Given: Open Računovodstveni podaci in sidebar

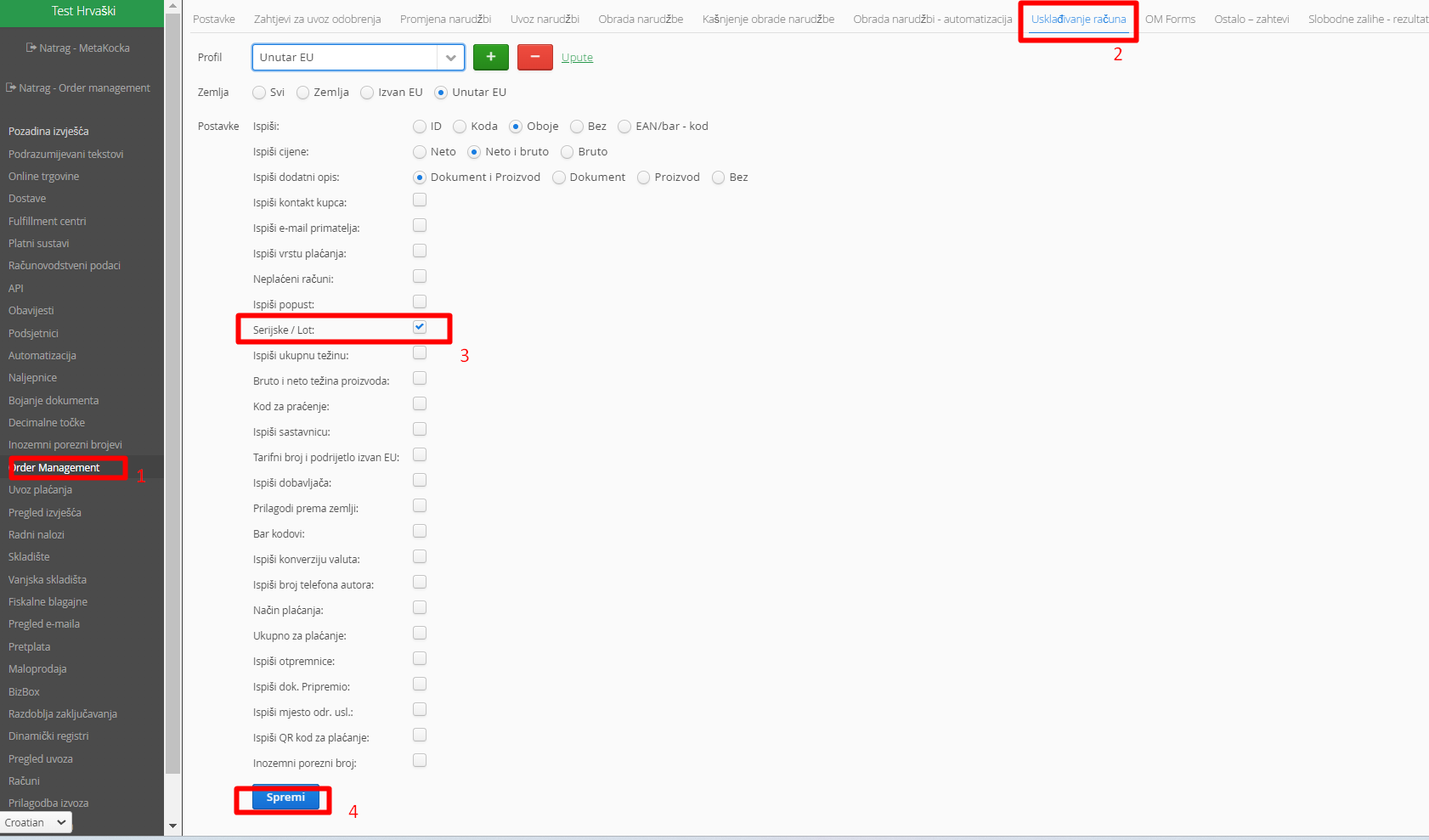Looking at the screenshot, I should click(65, 266).
